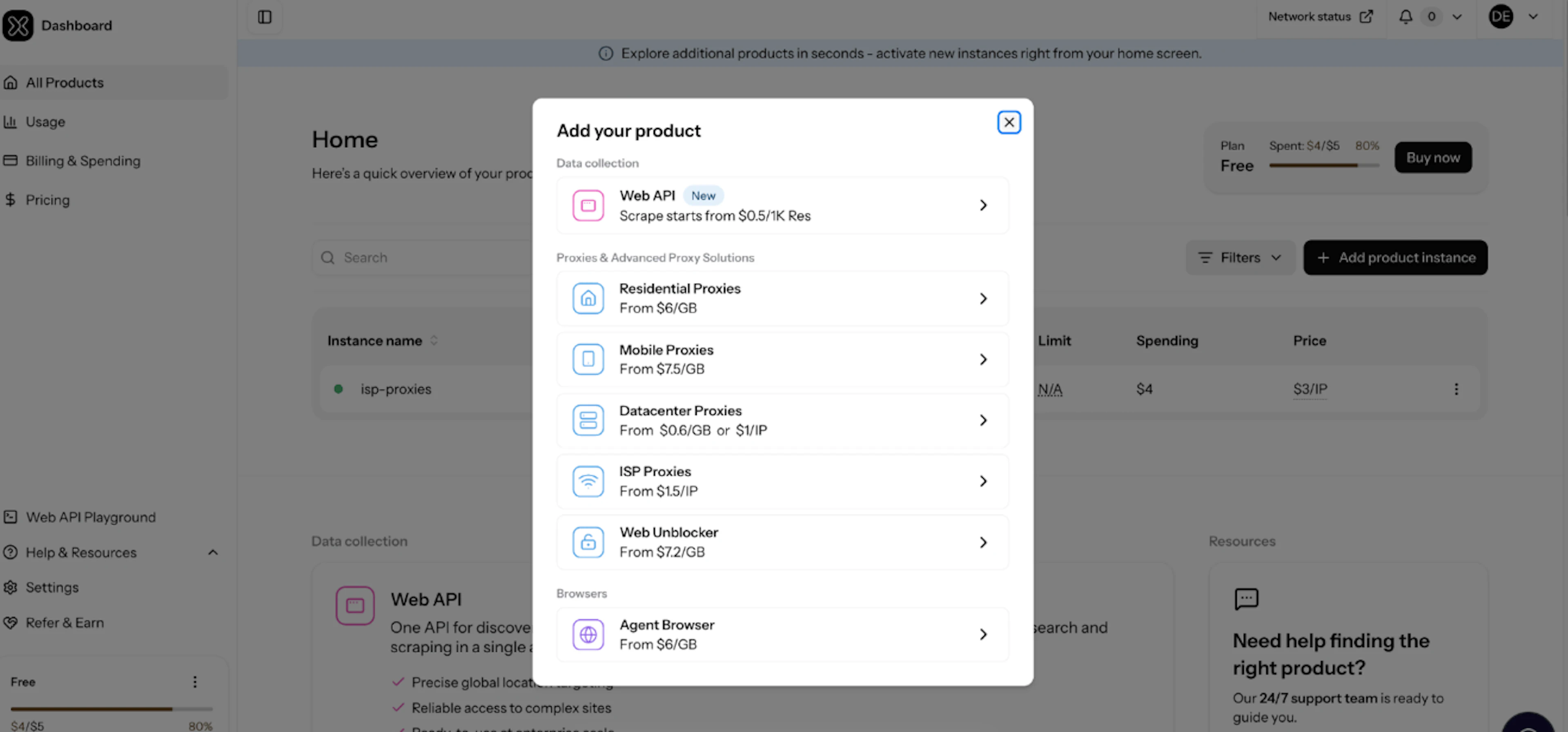Click the Agent Browser globe icon
Viewport: 1568px width, 732px height.
pyautogui.click(x=588, y=634)
